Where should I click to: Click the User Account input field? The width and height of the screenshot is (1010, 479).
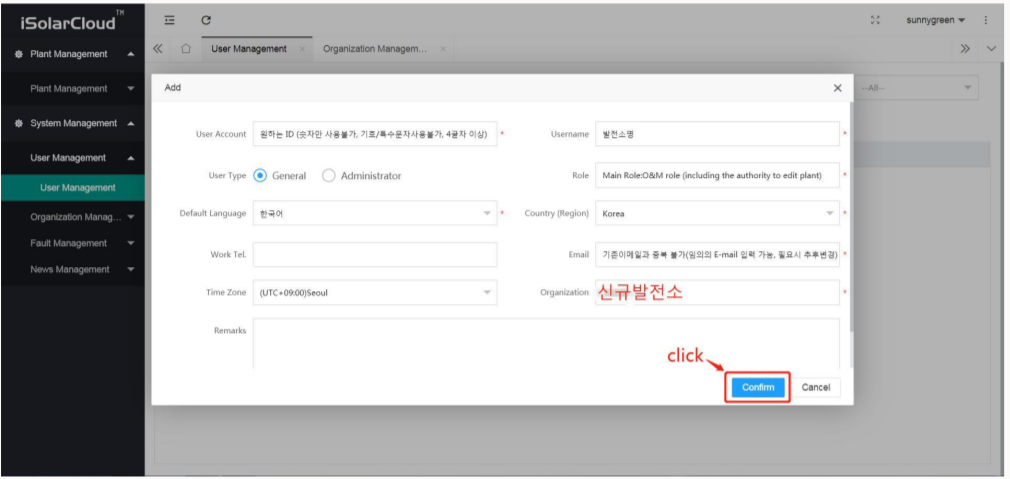[x=375, y=134]
